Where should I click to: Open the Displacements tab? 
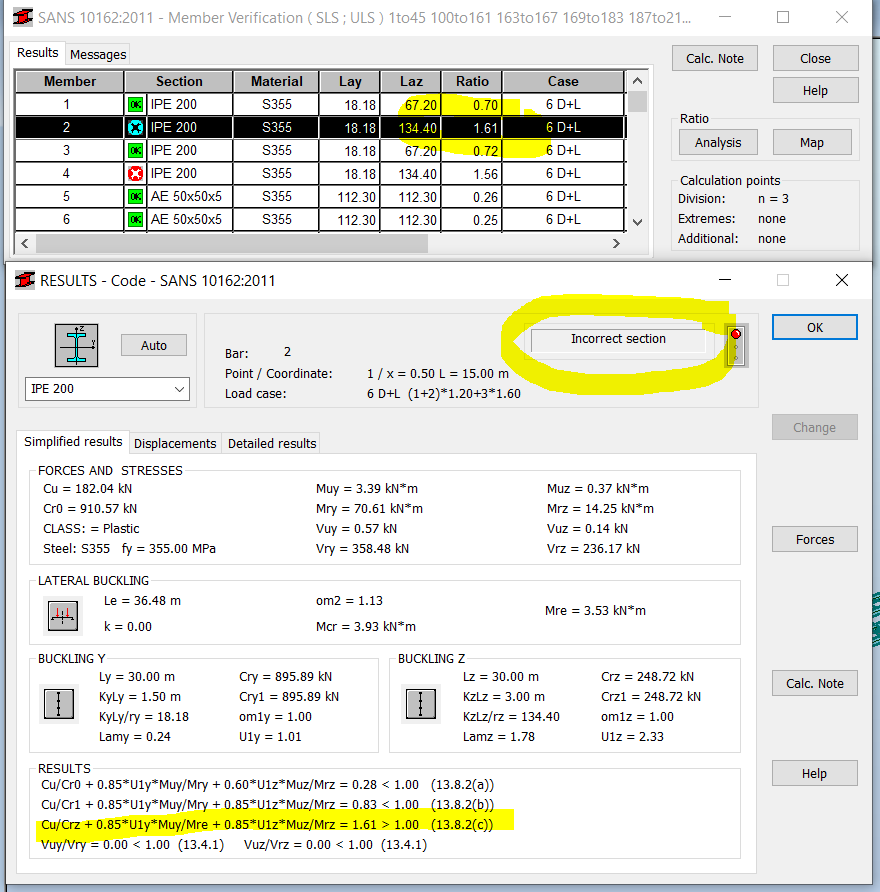[x=175, y=443]
